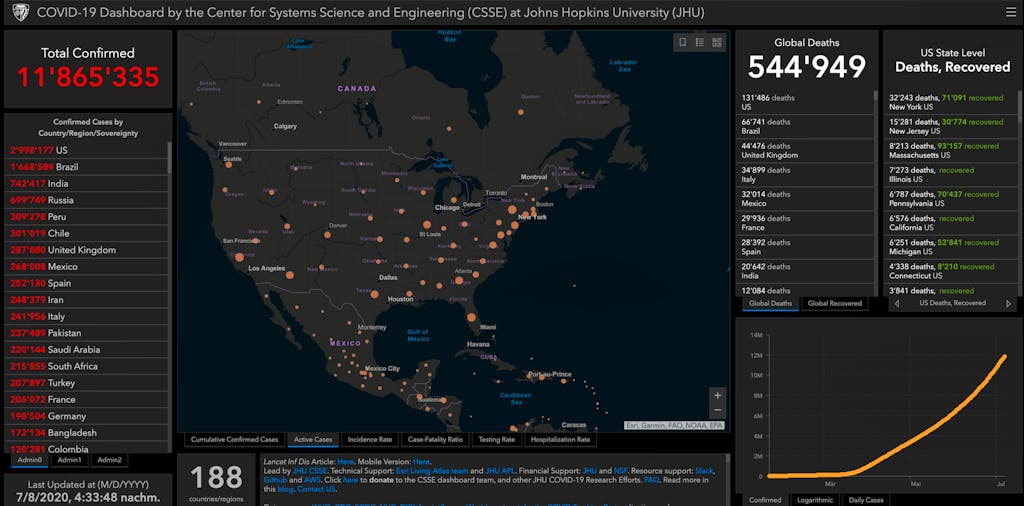
Task: Select the Active Cases map tab
Action: click(x=313, y=439)
